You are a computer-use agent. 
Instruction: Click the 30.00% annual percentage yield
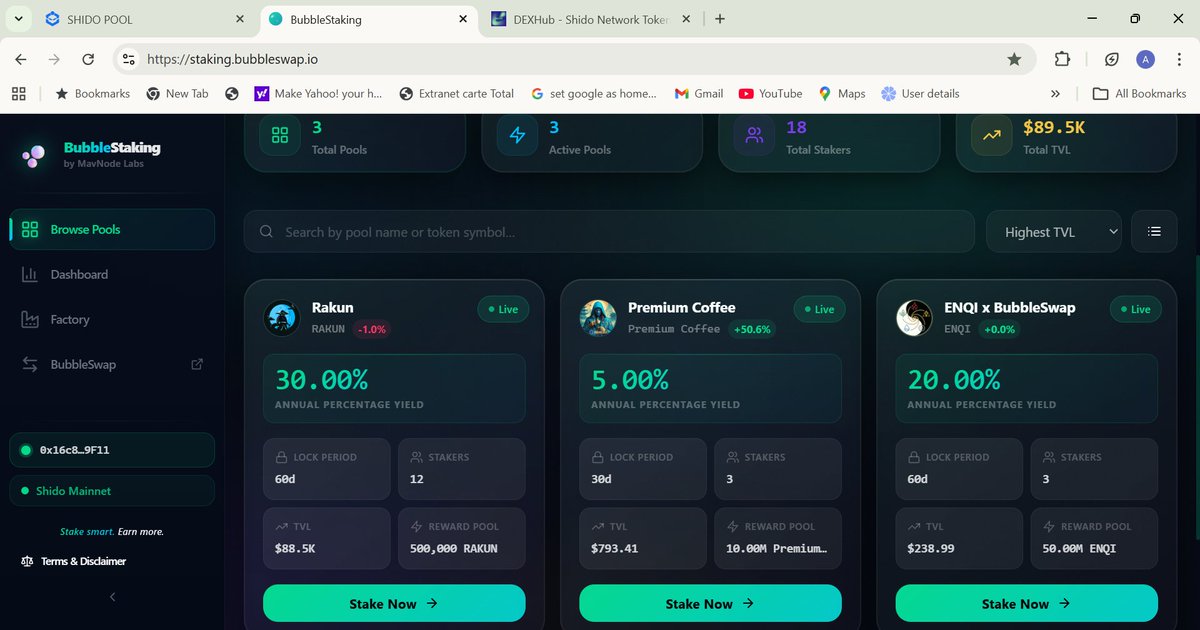[x=322, y=380]
